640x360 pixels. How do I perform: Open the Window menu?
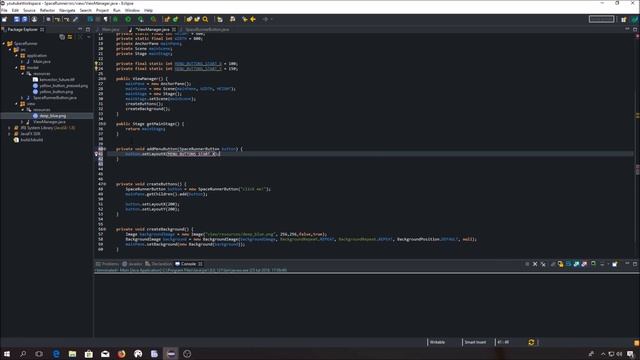point(132,10)
